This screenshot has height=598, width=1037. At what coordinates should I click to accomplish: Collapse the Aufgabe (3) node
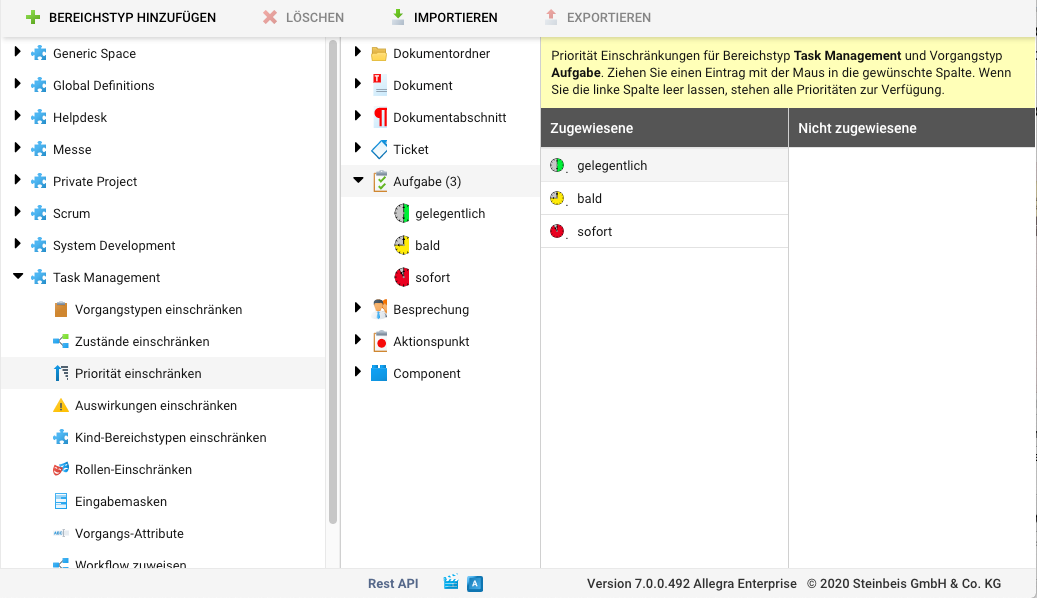(x=358, y=181)
